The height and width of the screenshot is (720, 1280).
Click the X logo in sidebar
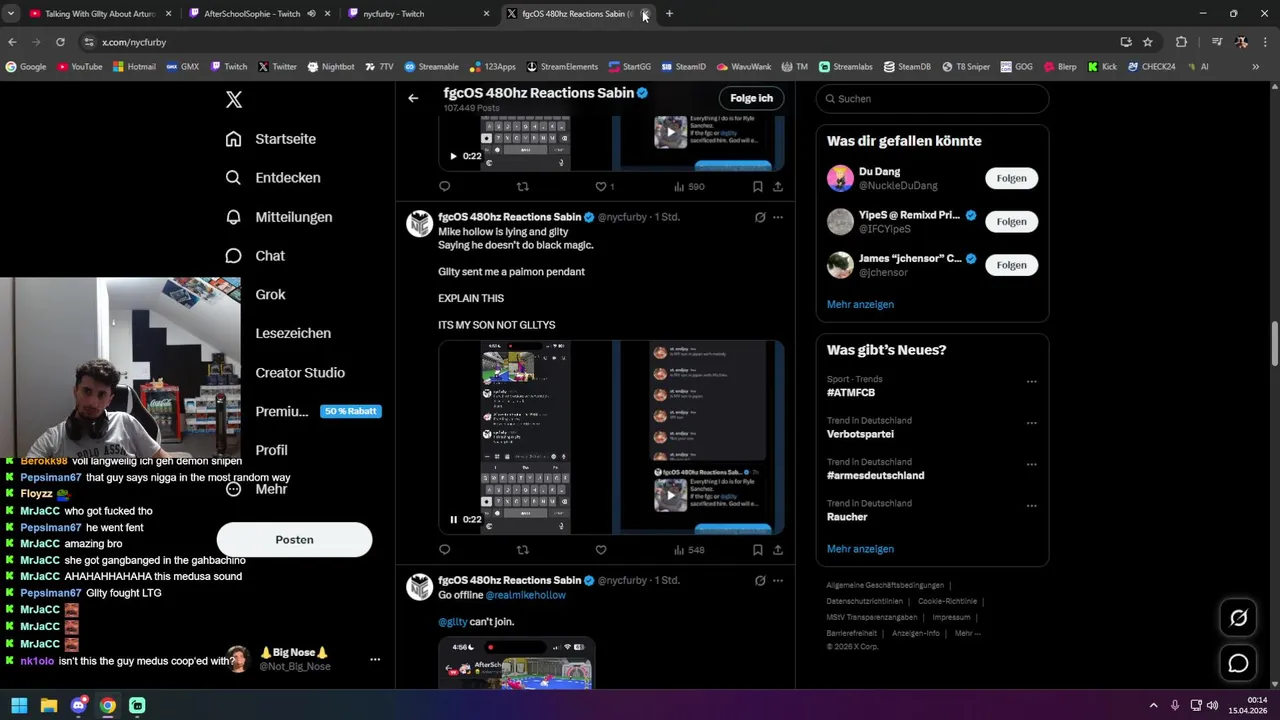point(233,99)
